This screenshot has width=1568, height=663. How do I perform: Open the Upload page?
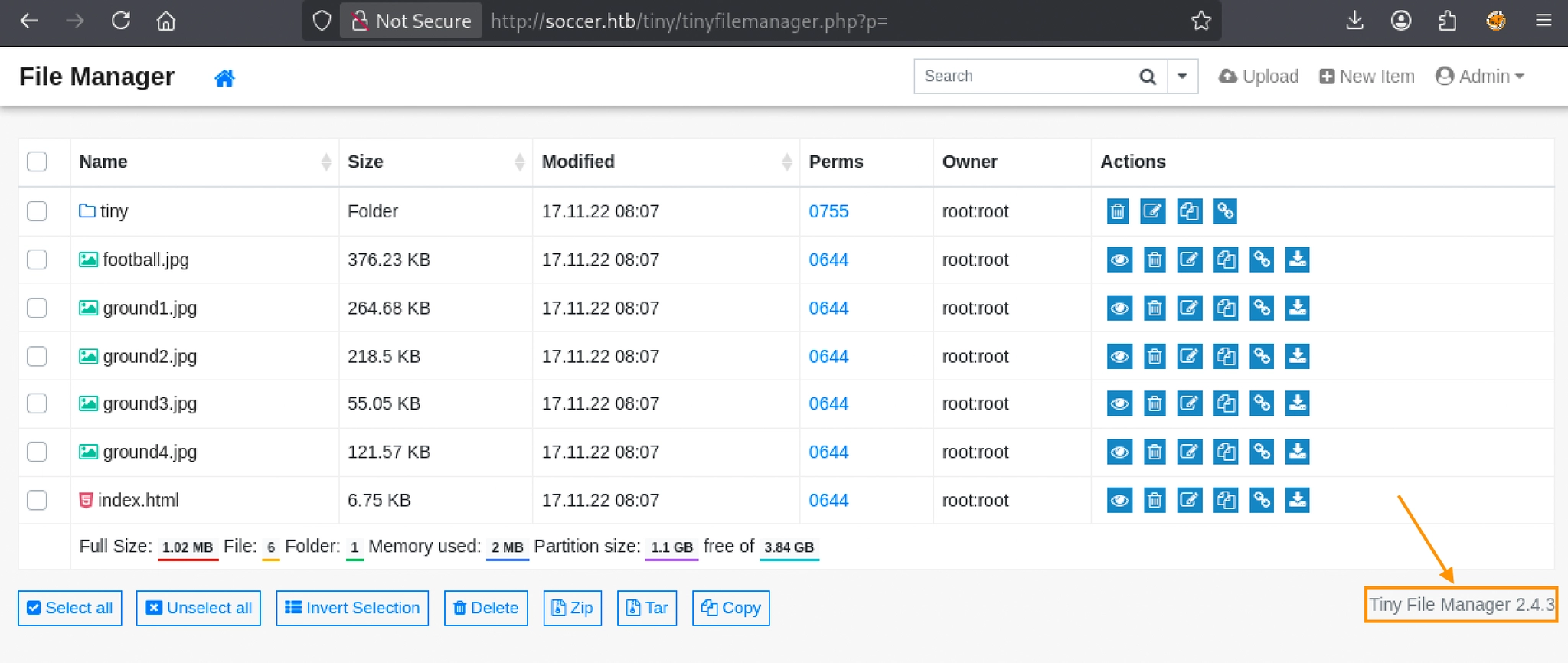click(1259, 77)
